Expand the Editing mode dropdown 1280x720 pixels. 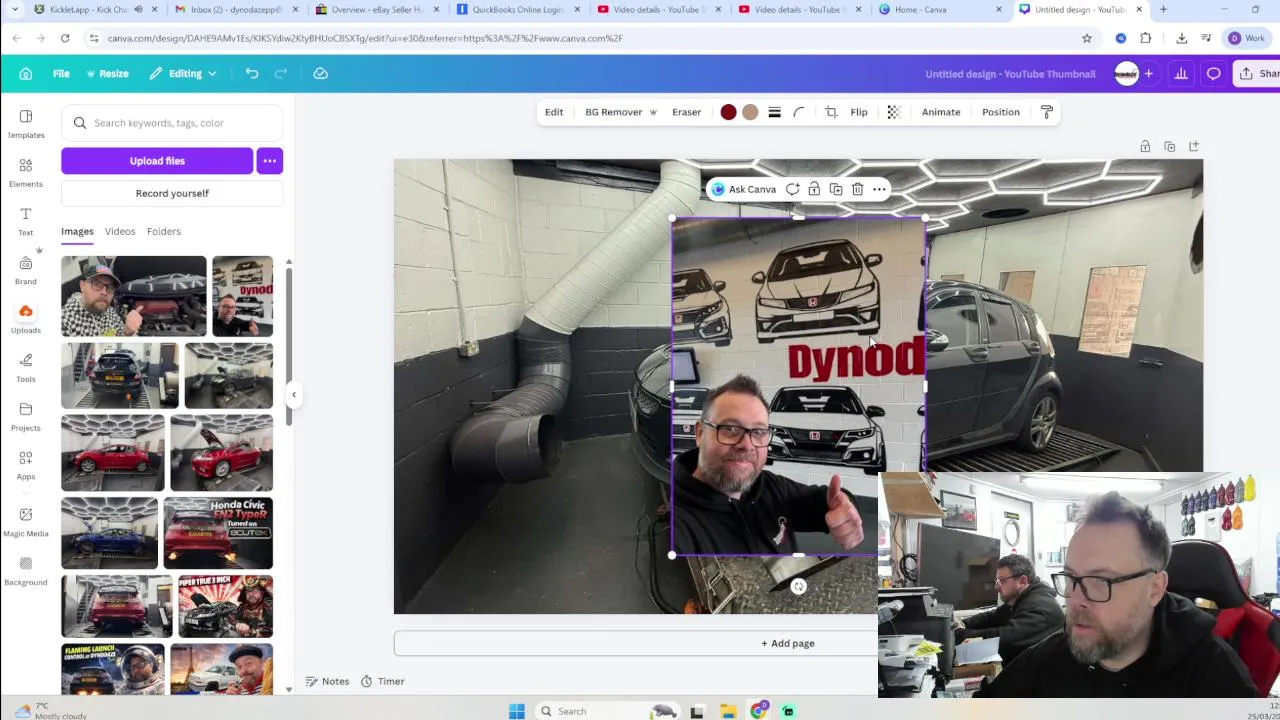pyautogui.click(x=183, y=73)
